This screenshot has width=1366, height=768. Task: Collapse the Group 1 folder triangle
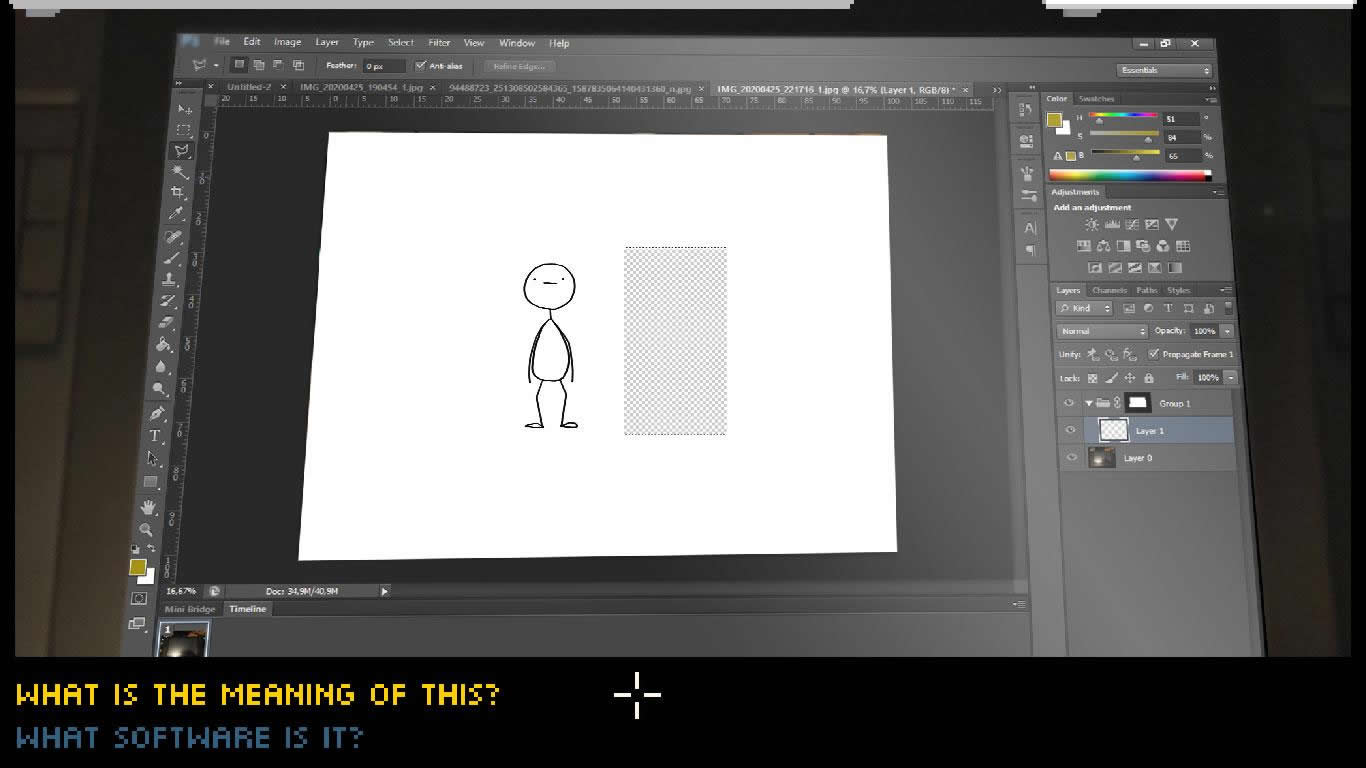[x=1088, y=403]
